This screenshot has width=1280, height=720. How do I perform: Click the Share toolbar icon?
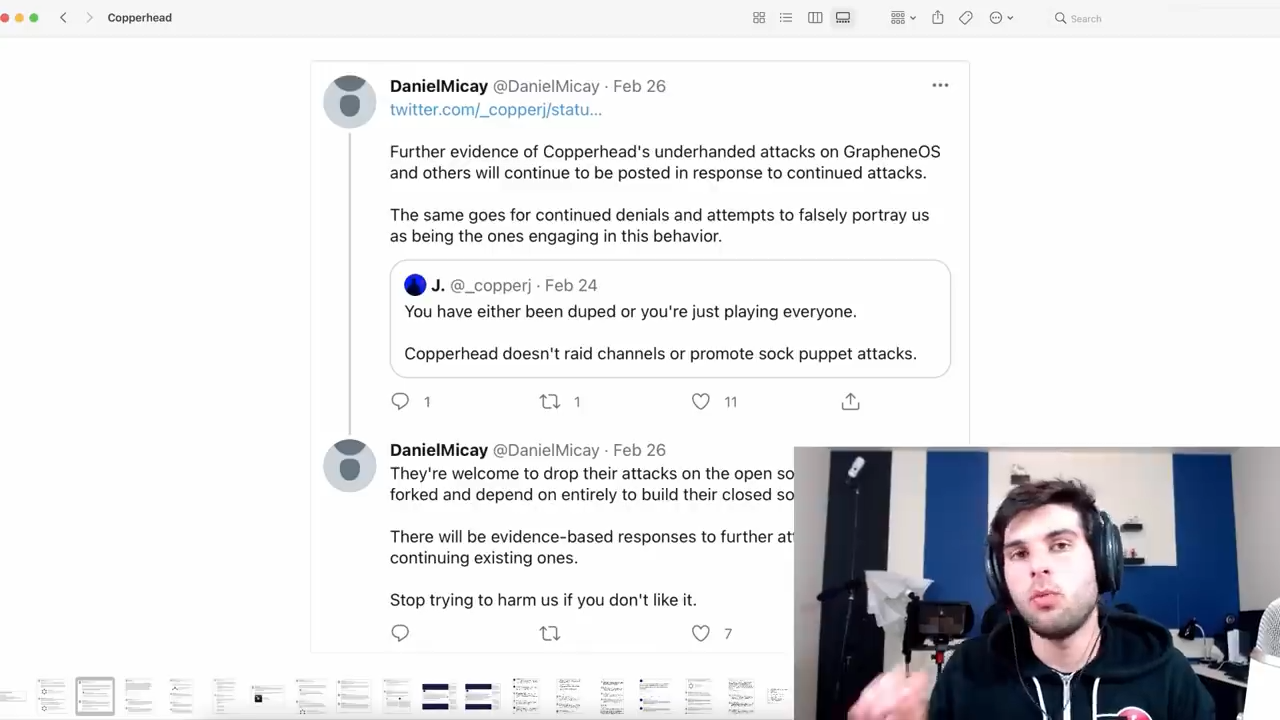(937, 18)
